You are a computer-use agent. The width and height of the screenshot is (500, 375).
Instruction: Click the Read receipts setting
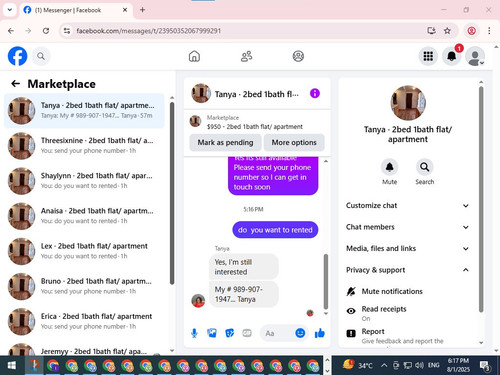coord(408,313)
